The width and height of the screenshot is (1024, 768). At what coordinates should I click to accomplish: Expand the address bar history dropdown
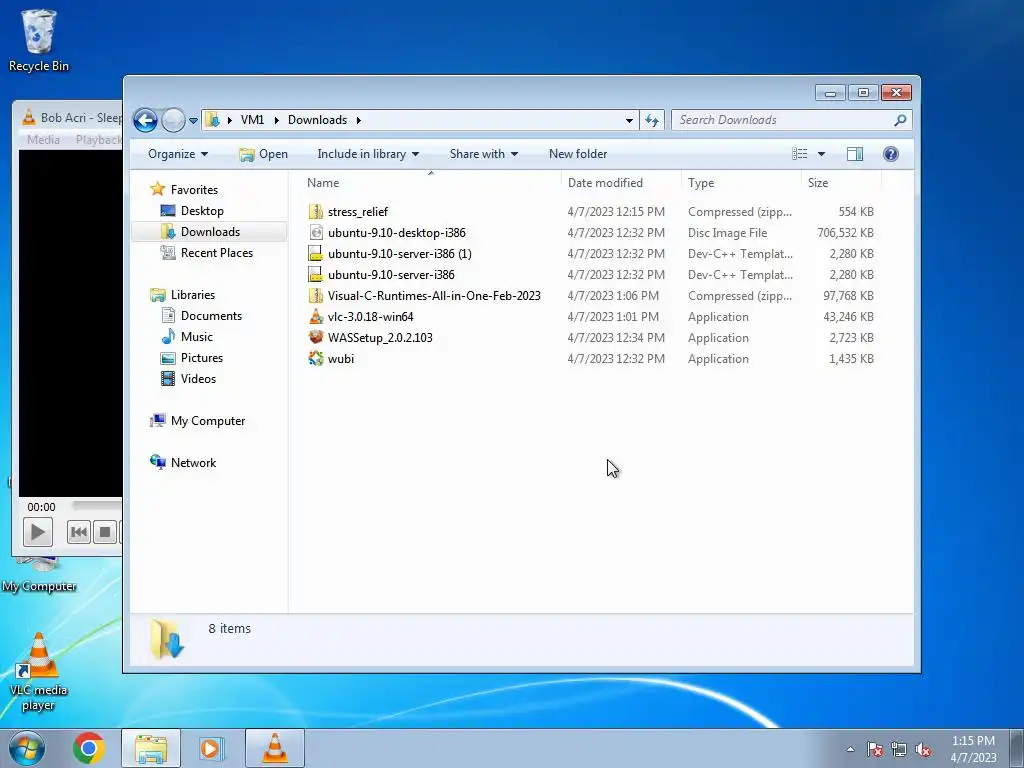click(629, 120)
